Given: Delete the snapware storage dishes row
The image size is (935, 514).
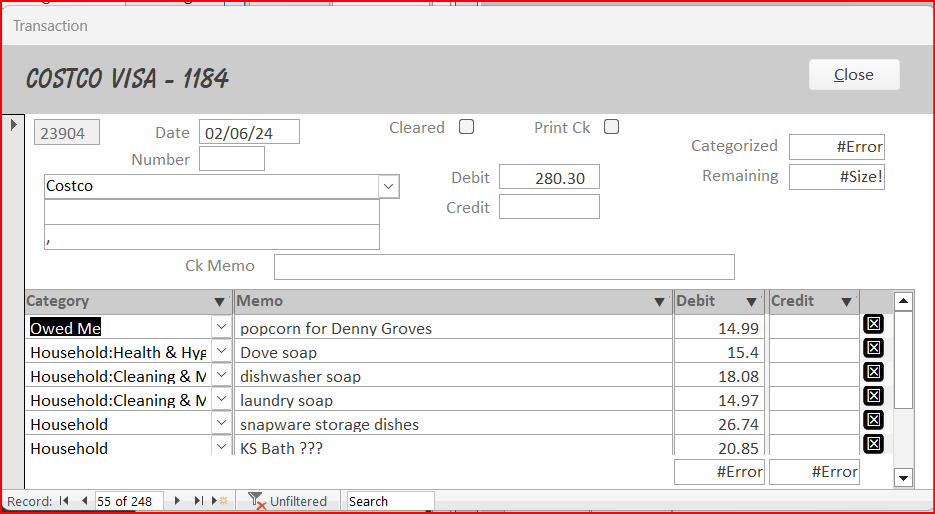Looking at the screenshot, I should pyautogui.click(x=874, y=419).
